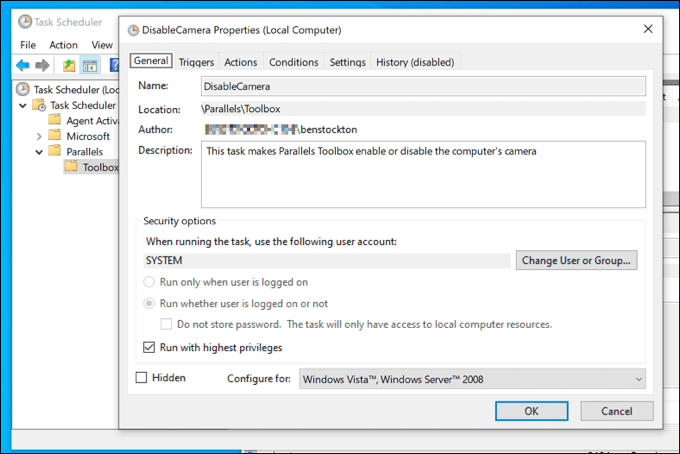Toggle Do not store password checkbox
This screenshot has width=680, height=454.
(166, 324)
